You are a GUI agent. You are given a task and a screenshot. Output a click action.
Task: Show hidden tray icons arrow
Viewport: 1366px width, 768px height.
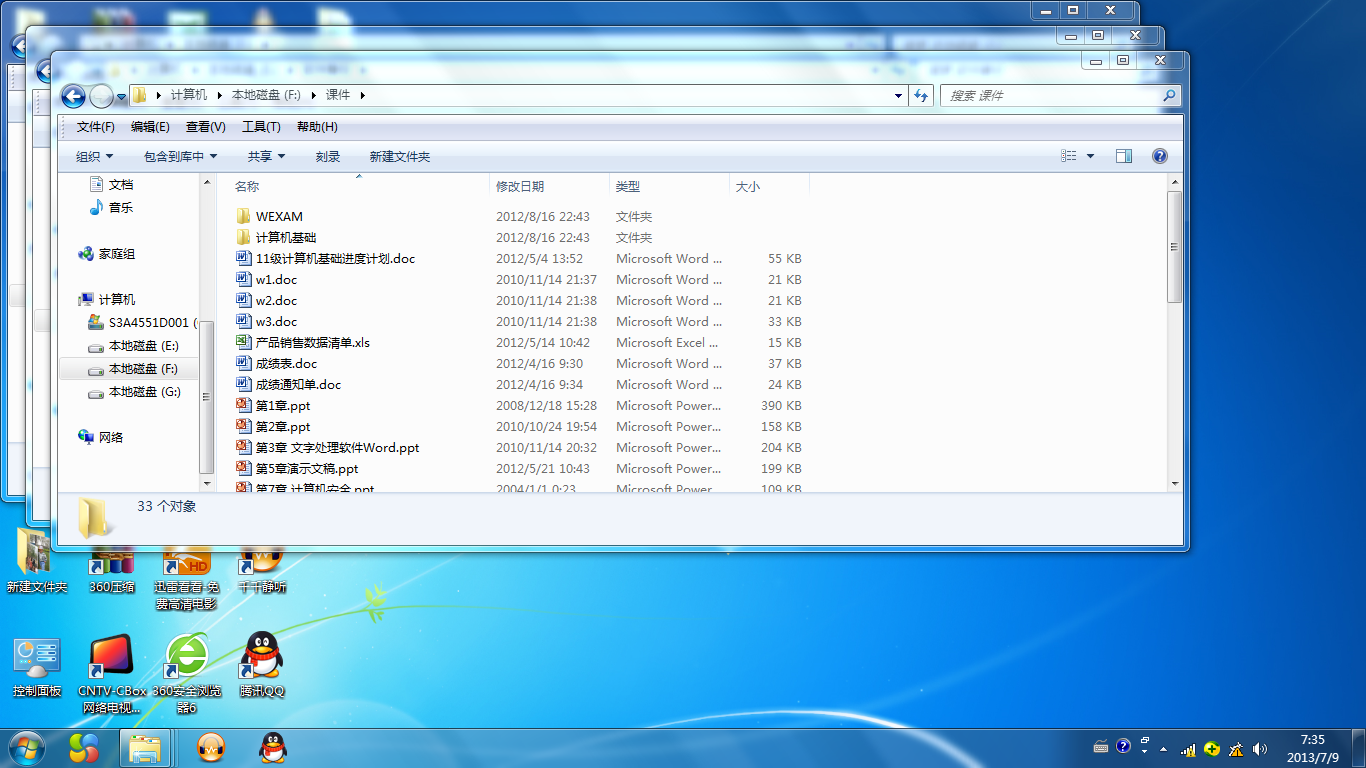(x=1163, y=748)
